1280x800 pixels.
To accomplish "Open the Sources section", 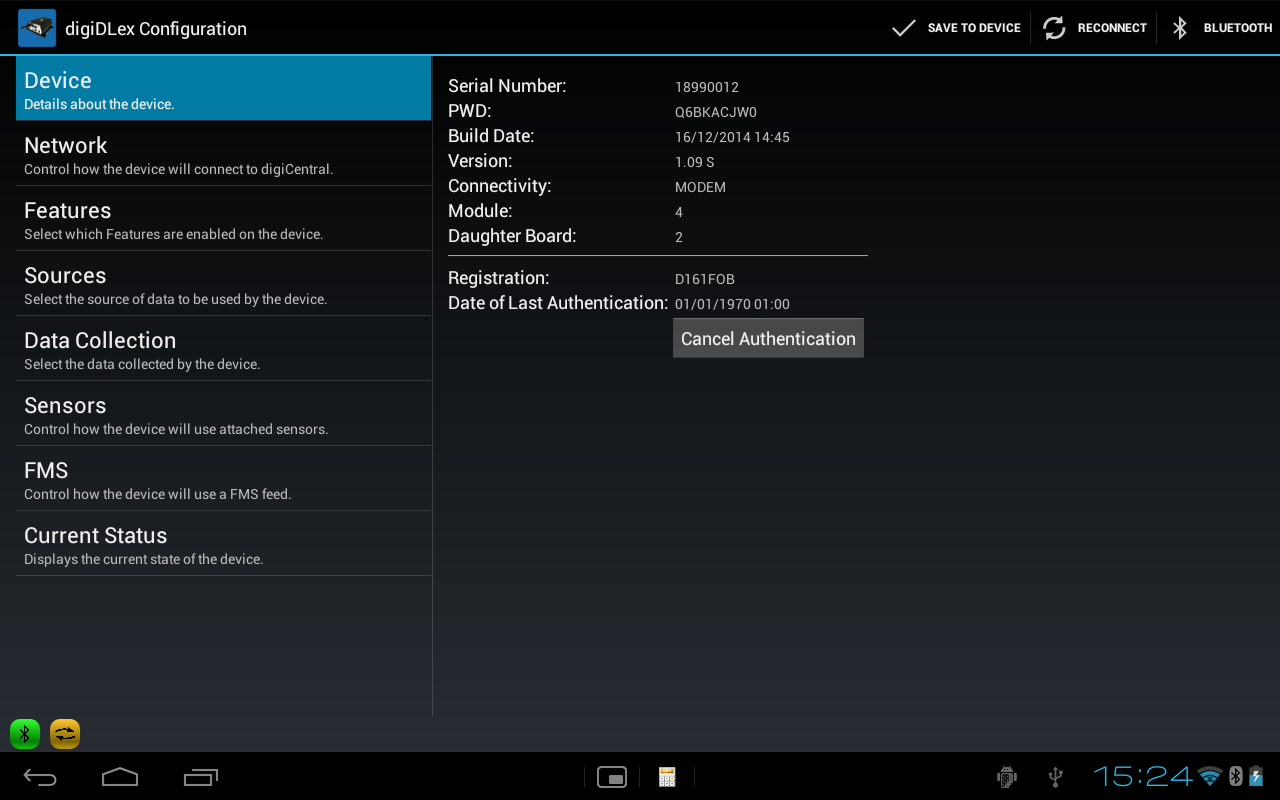I will [223, 284].
